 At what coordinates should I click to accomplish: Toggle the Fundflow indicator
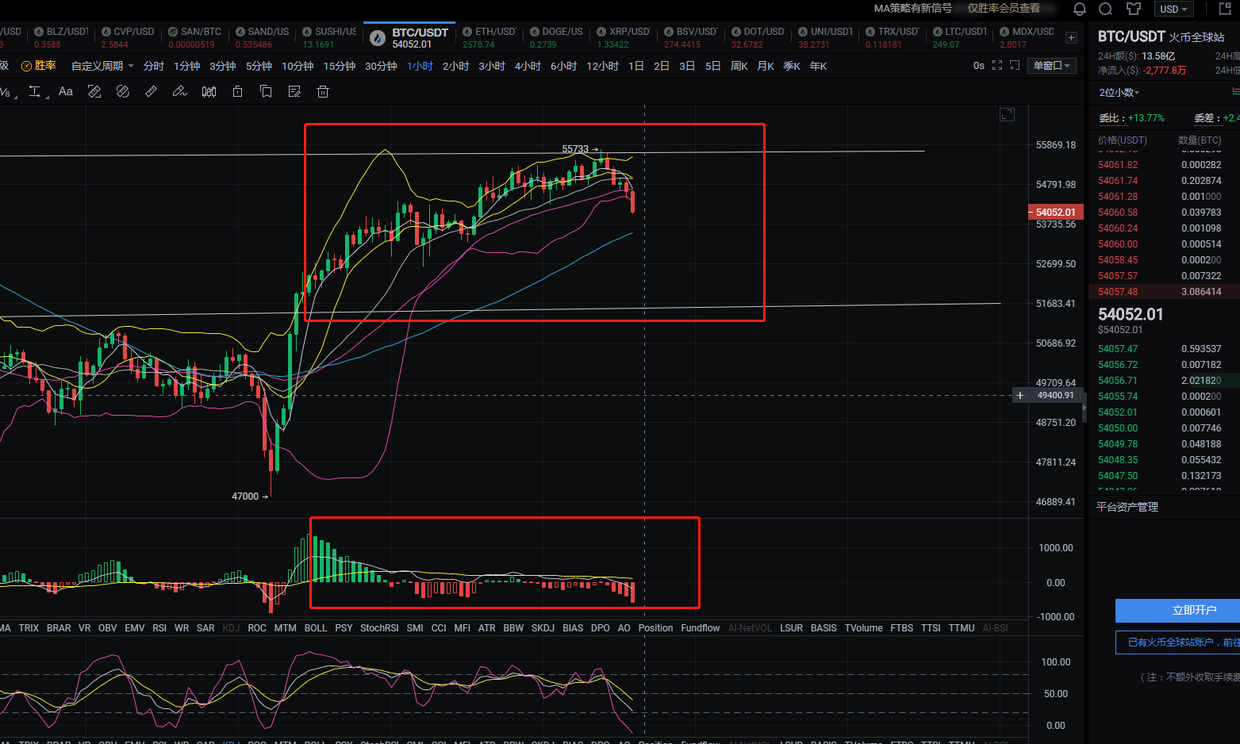[x=700, y=628]
